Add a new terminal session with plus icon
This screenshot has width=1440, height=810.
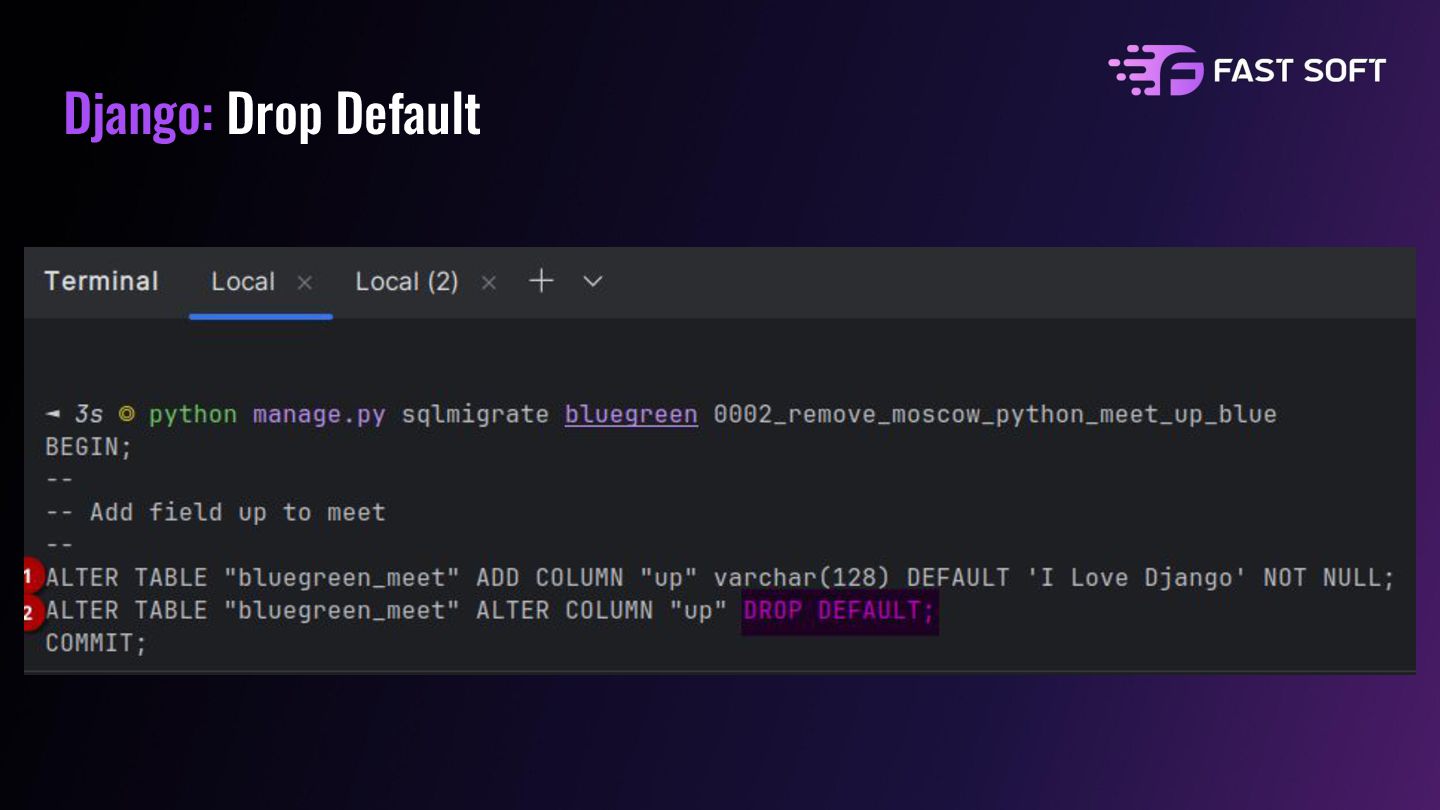coord(541,281)
